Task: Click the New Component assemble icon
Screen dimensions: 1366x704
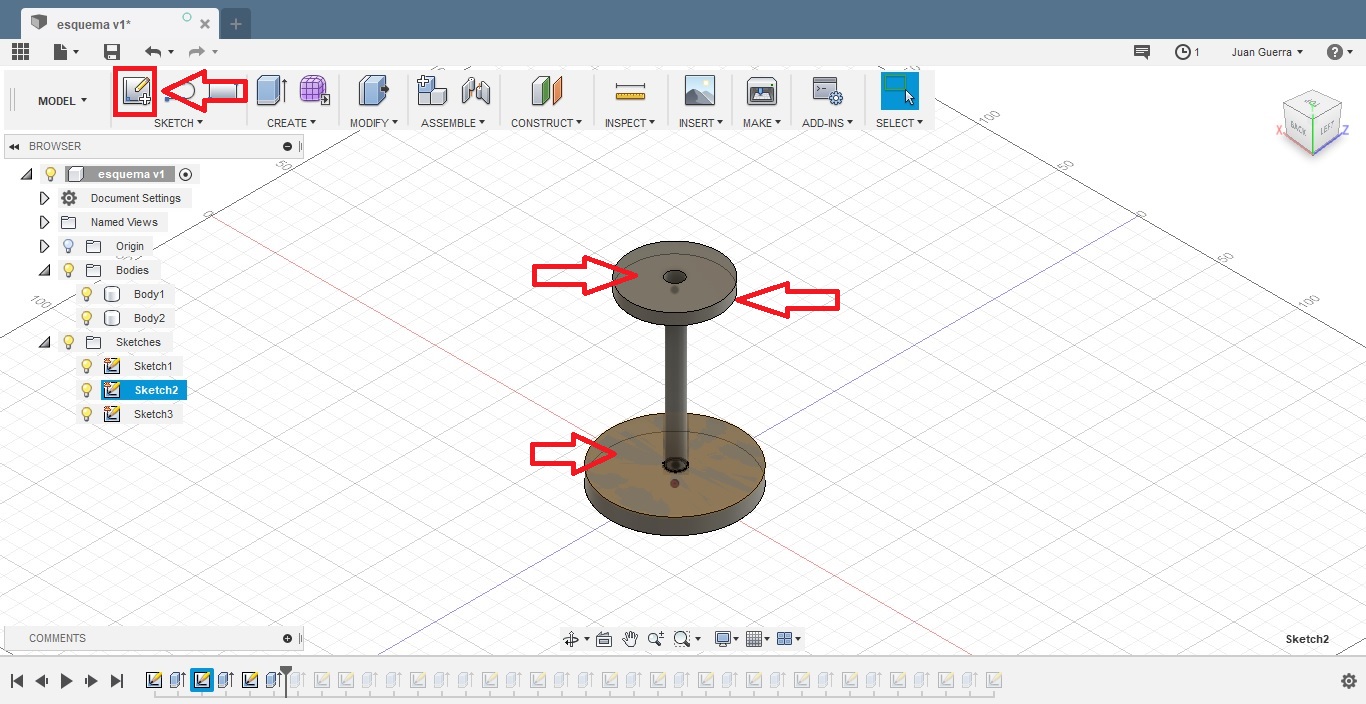Action: coord(431,91)
